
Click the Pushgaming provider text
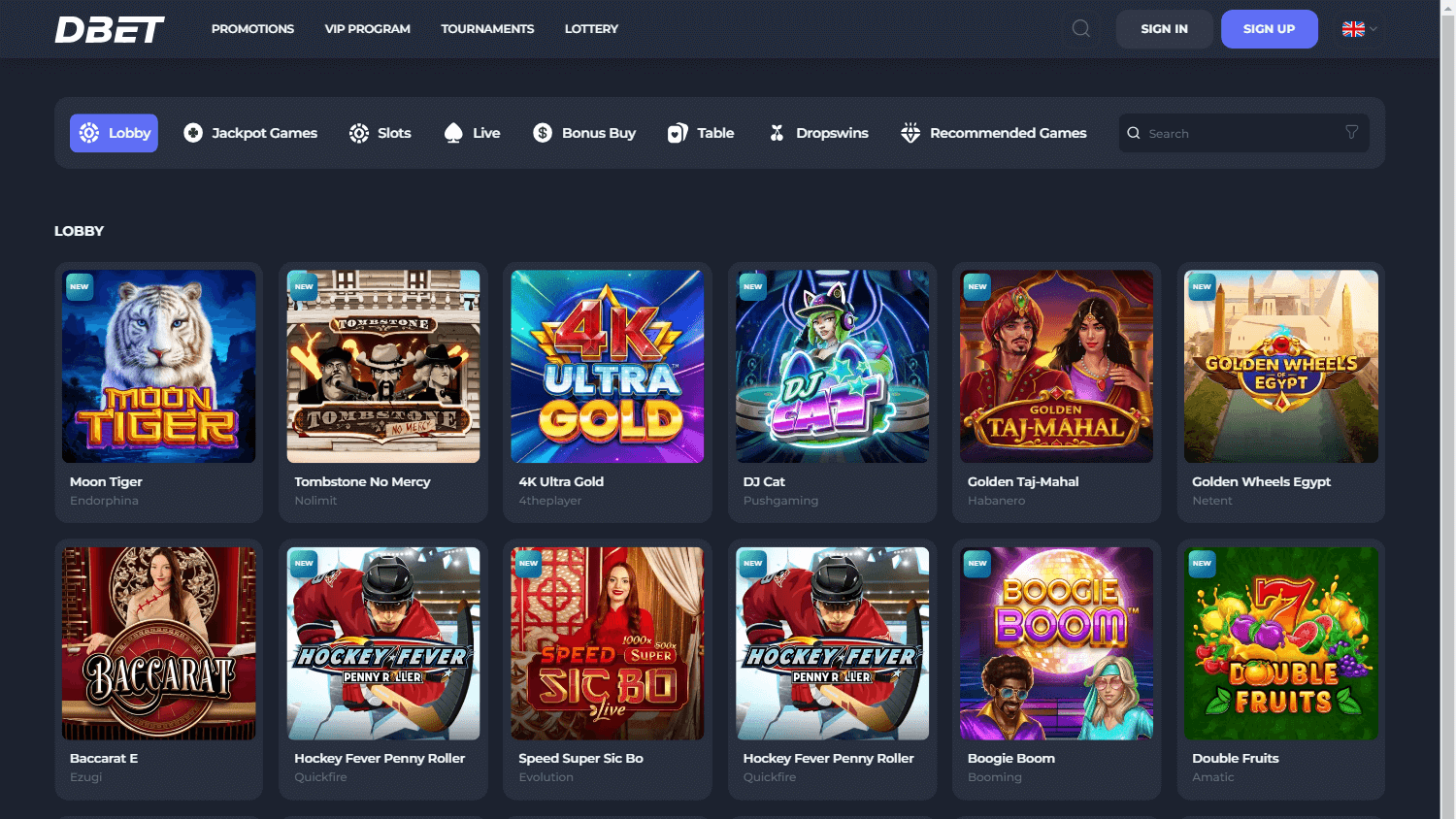(x=780, y=501)
